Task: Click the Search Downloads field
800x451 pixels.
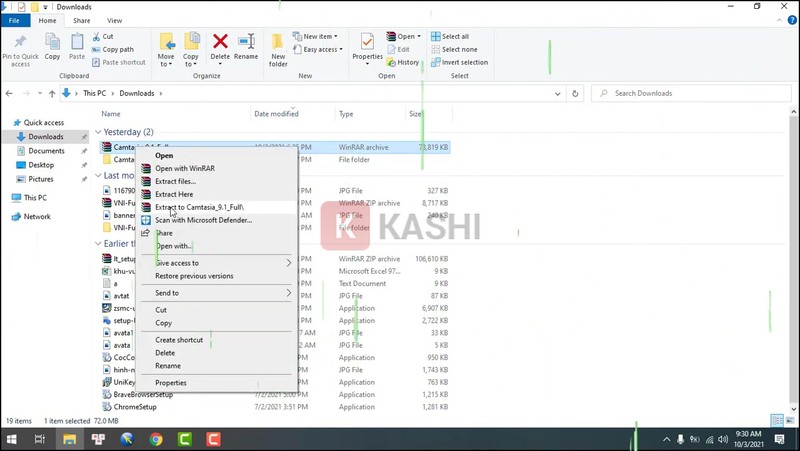Action: tap(691, 93)
